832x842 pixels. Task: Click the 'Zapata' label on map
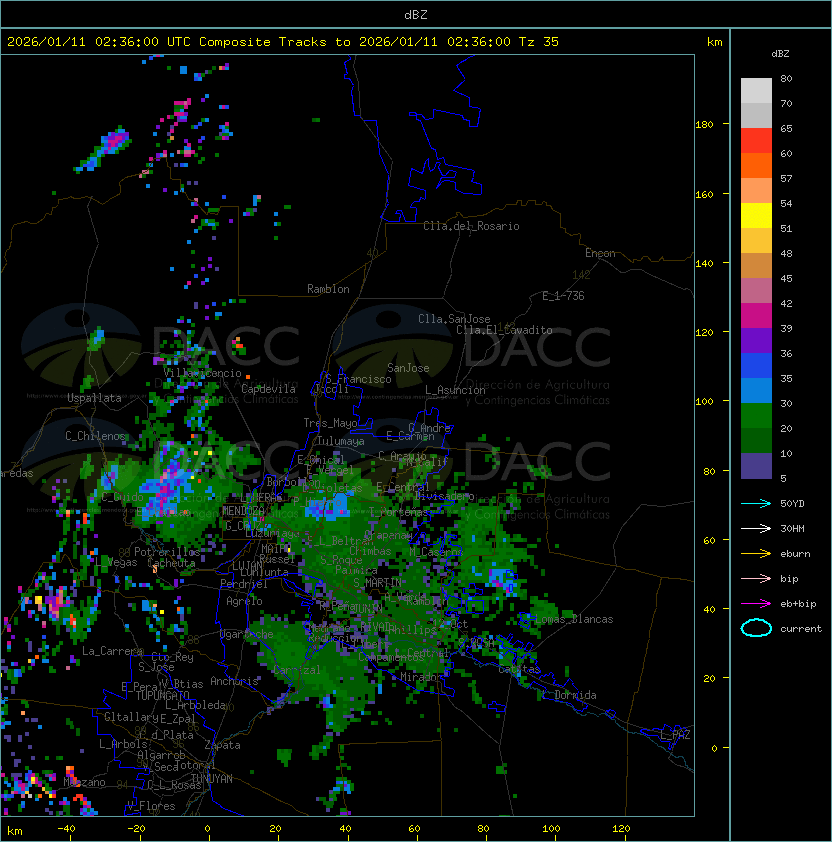(222, 745)
